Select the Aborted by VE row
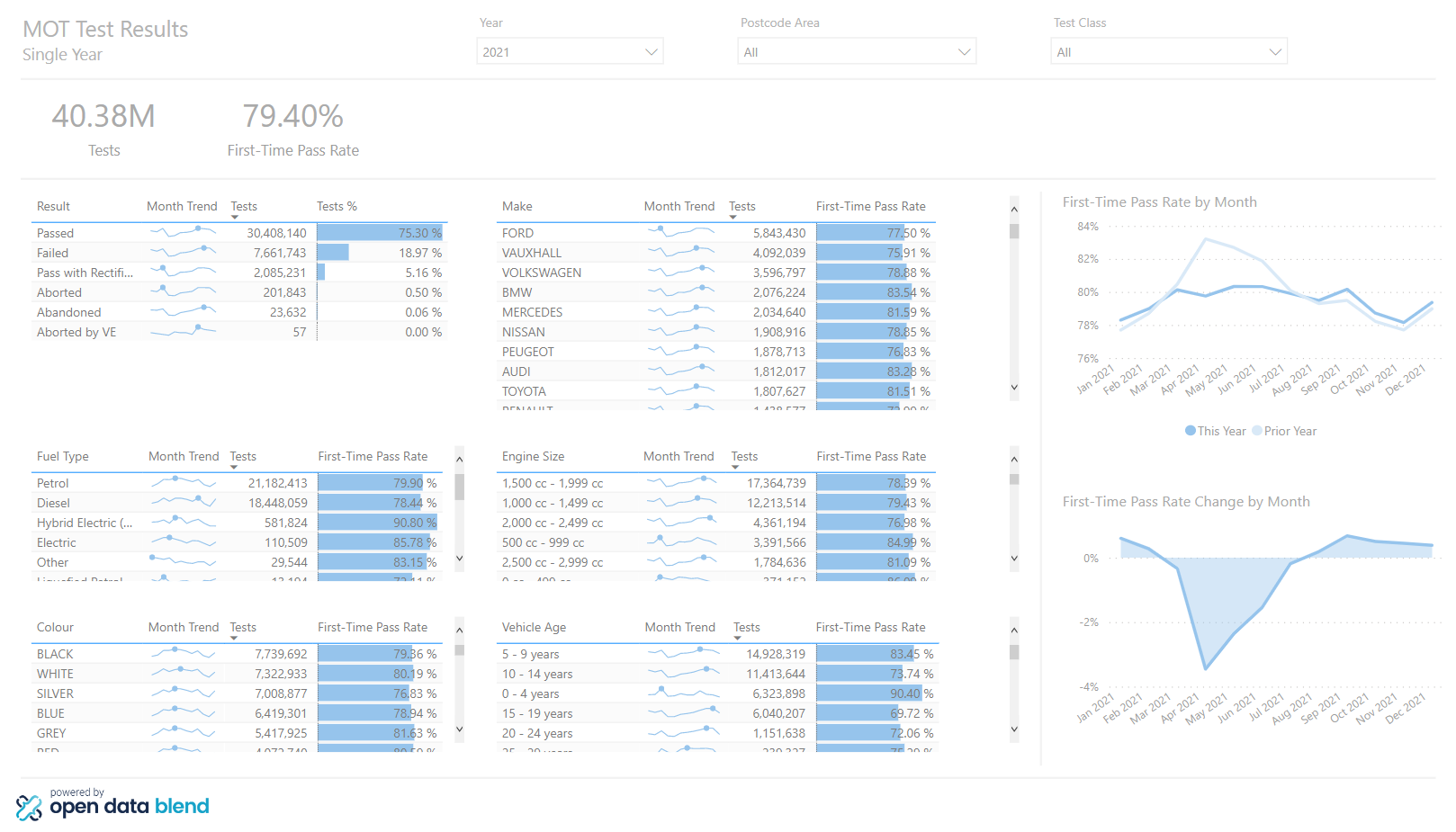1456x832 pixels. pyautogui.click(x=239, y=332)
